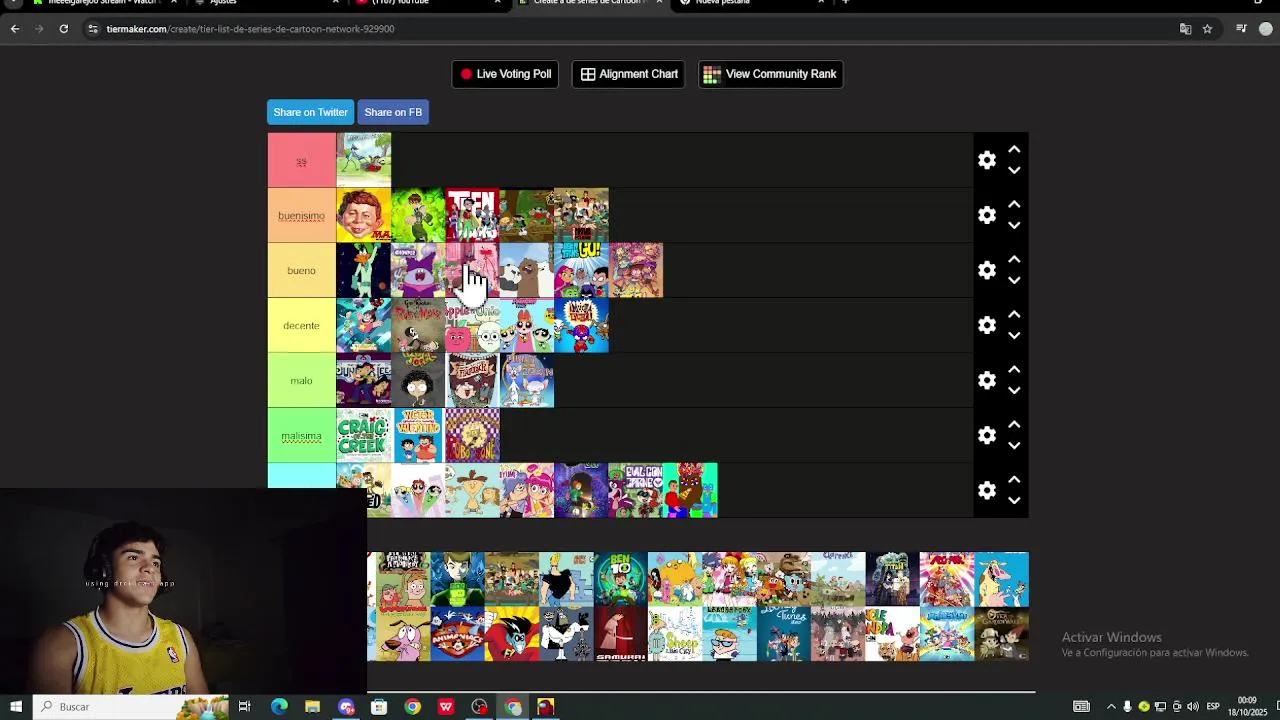The width and height of the screenshot is (1280, 720).
Task: Open settings gear for the unnamed cyan tier
Action: click(x=987, y=490)
